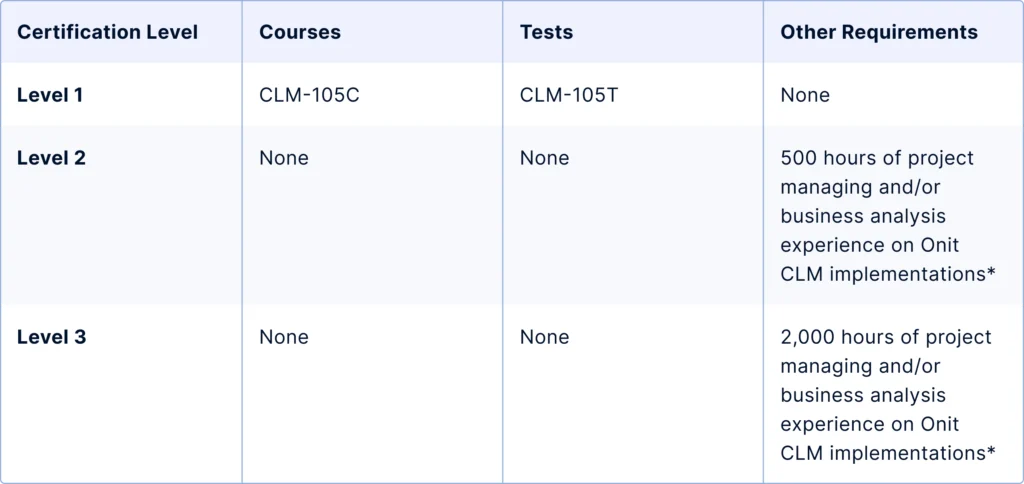This screenshot has height=484, width=1024.
Task: Click "experience on Onit" in Level 2 row
Action: click(869, 246)
